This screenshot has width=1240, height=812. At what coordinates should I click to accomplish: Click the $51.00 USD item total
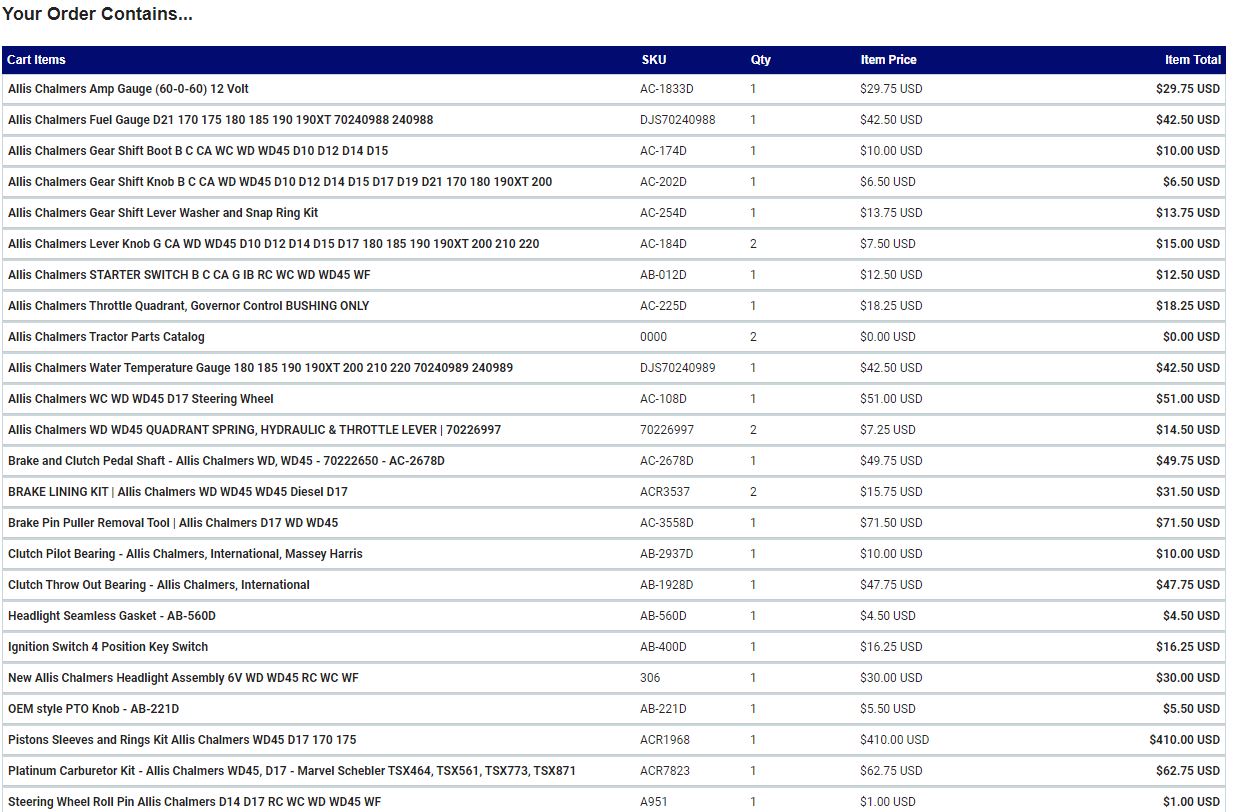coord(1188,399)
